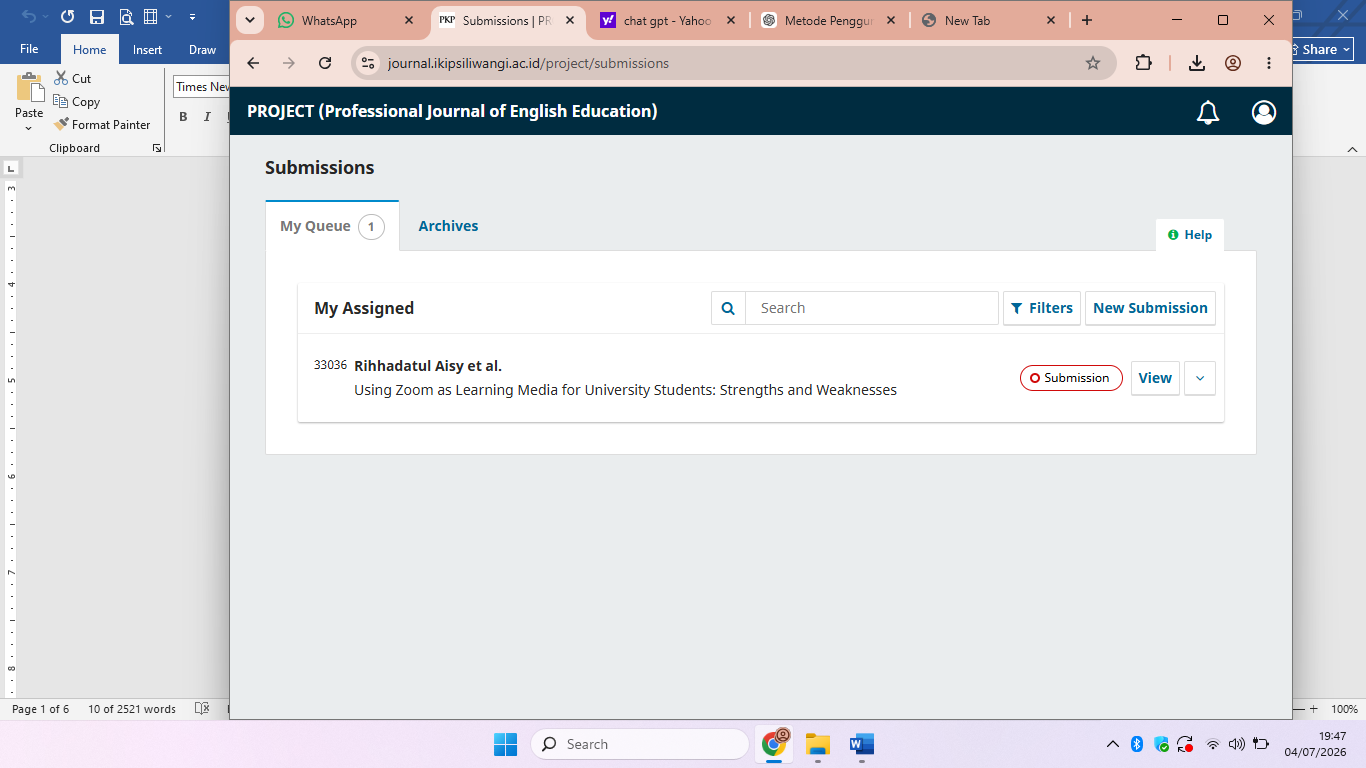This screenshot has height=768, width=1366.
Task: Switch to Metode Penggur browser tab
Action: coord(830,20)
